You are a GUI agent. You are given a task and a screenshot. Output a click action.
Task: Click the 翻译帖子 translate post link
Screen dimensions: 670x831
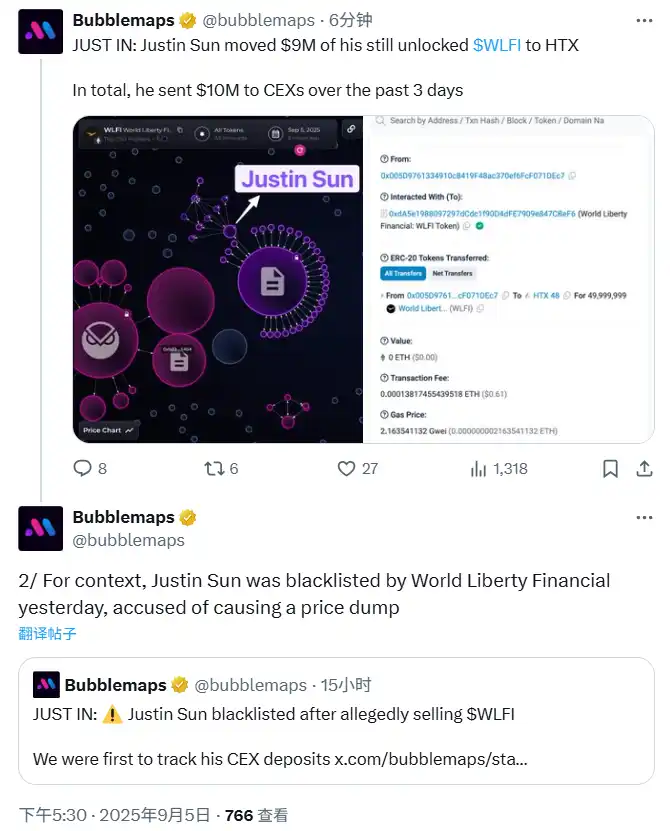47,633
